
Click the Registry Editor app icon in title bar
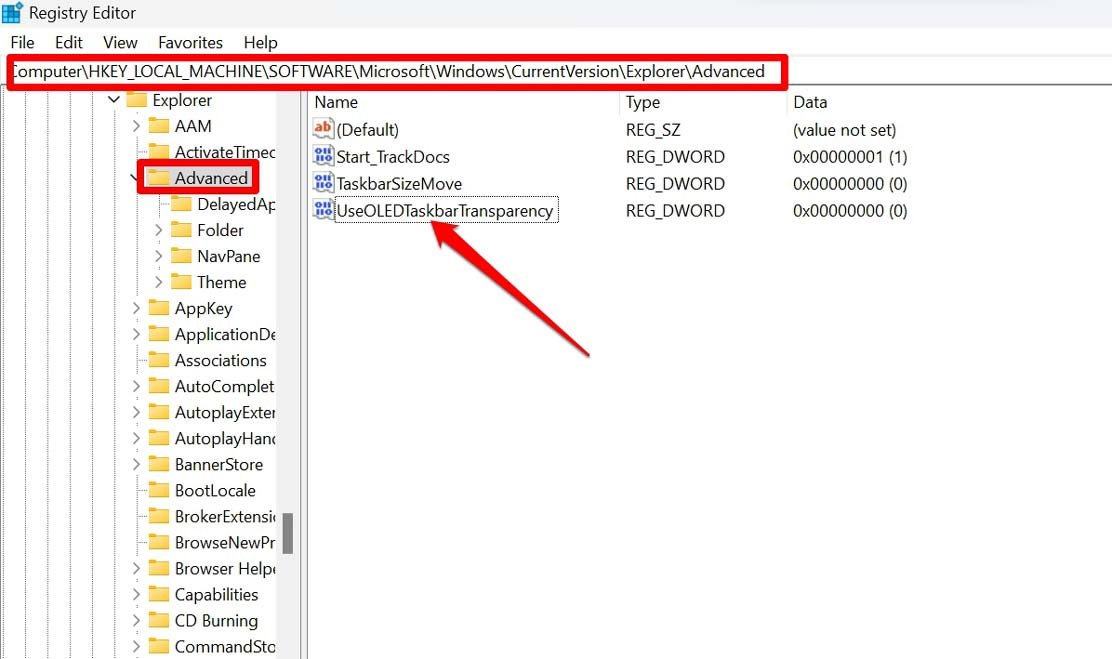pos(13,13)
